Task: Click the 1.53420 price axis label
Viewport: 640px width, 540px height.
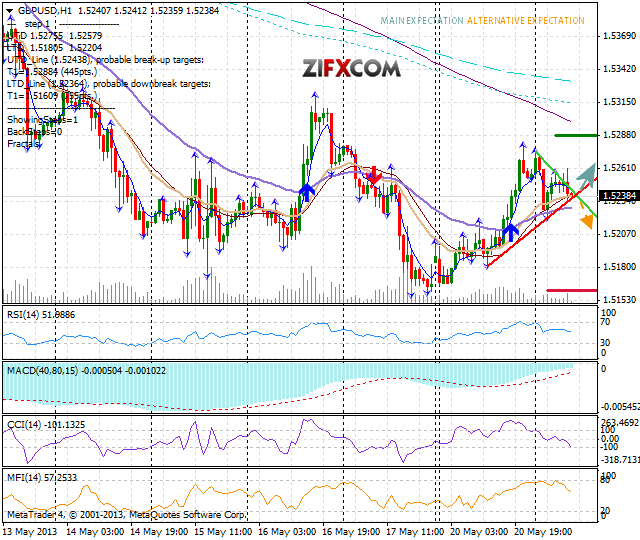Action: coord(619,69)
